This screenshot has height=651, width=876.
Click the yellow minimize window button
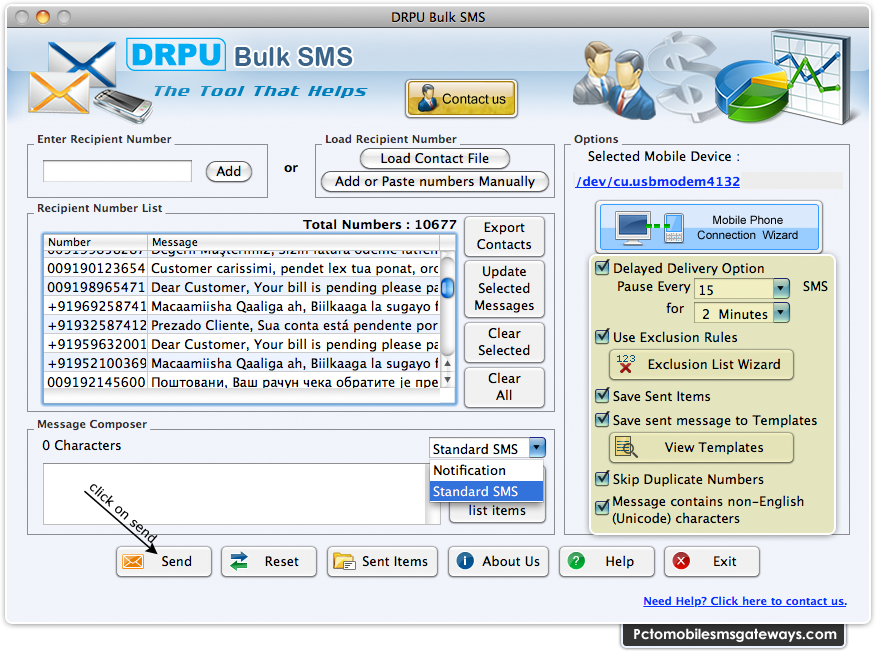[43, 17]
